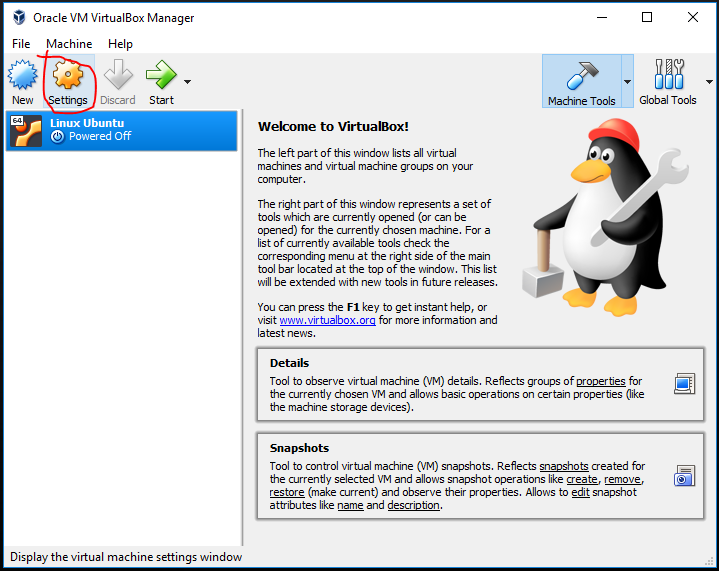719x571 pixels.
Task: Click the restore link in Snapshots
Action: tap(287, 492)
